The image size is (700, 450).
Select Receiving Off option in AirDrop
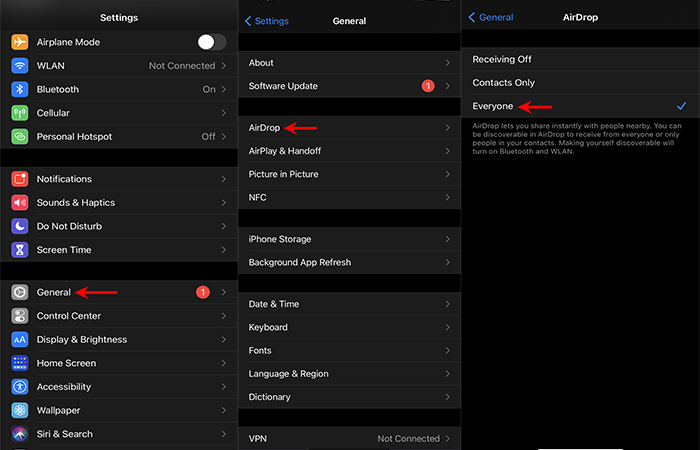click(580, 59)
